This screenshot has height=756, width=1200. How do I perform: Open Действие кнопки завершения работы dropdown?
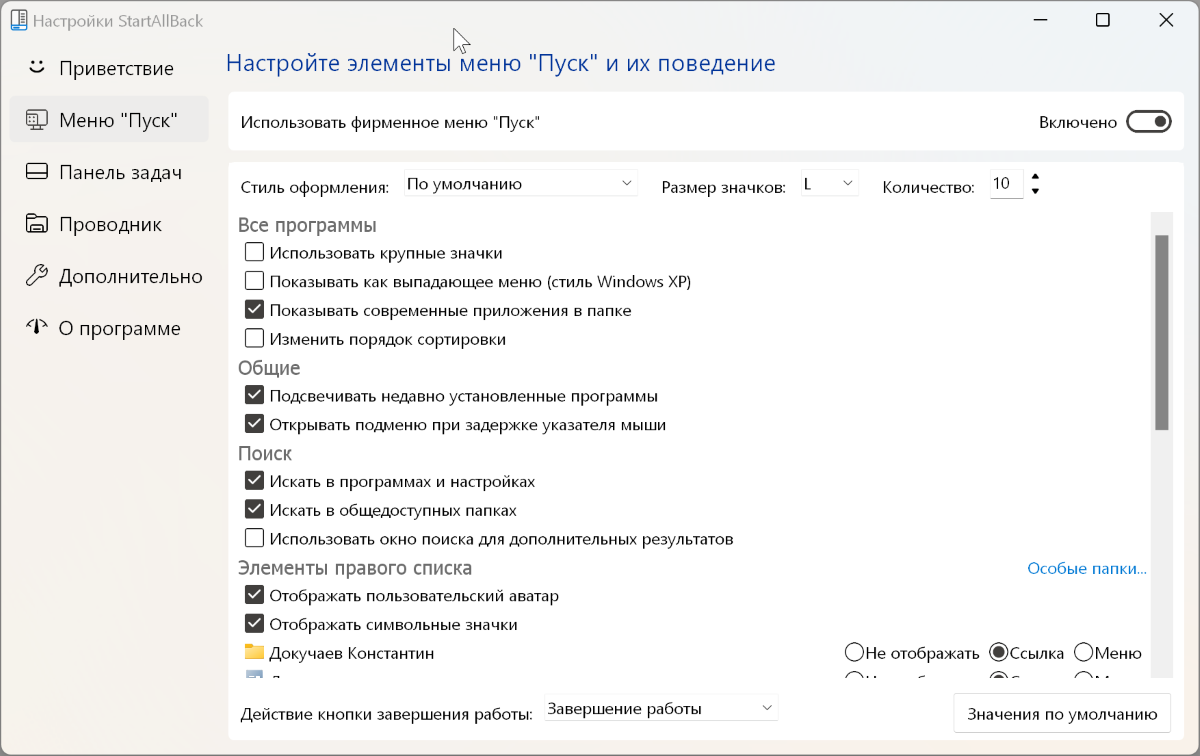pos(661,709)
